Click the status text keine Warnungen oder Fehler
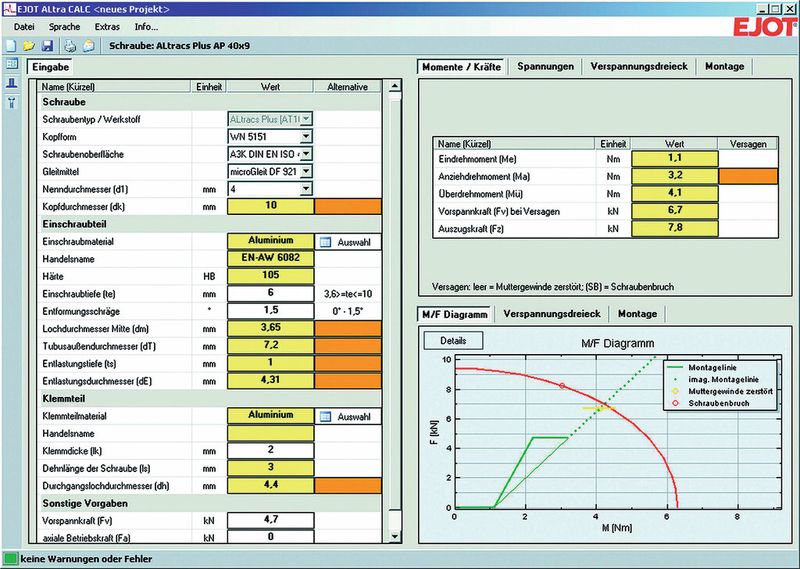The height and width of the screenshot is (569, 800). click(86, 559)
